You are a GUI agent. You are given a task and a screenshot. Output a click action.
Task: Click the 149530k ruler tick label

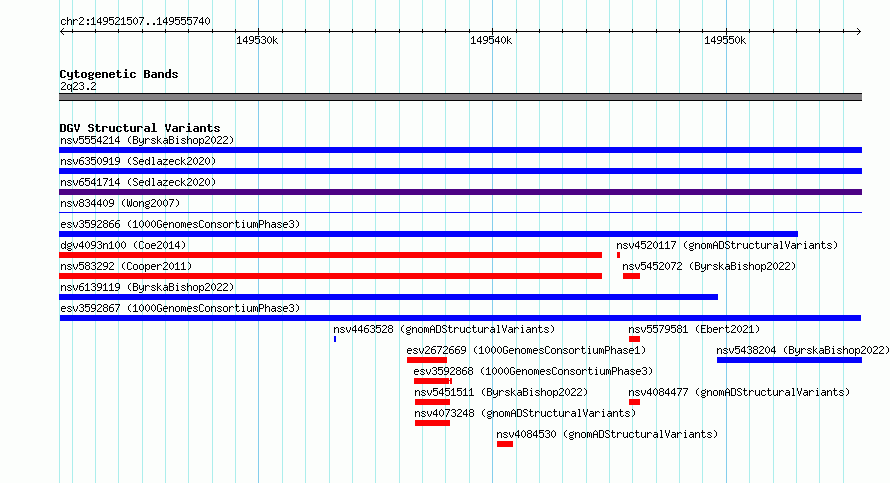[x=257, y=40]
